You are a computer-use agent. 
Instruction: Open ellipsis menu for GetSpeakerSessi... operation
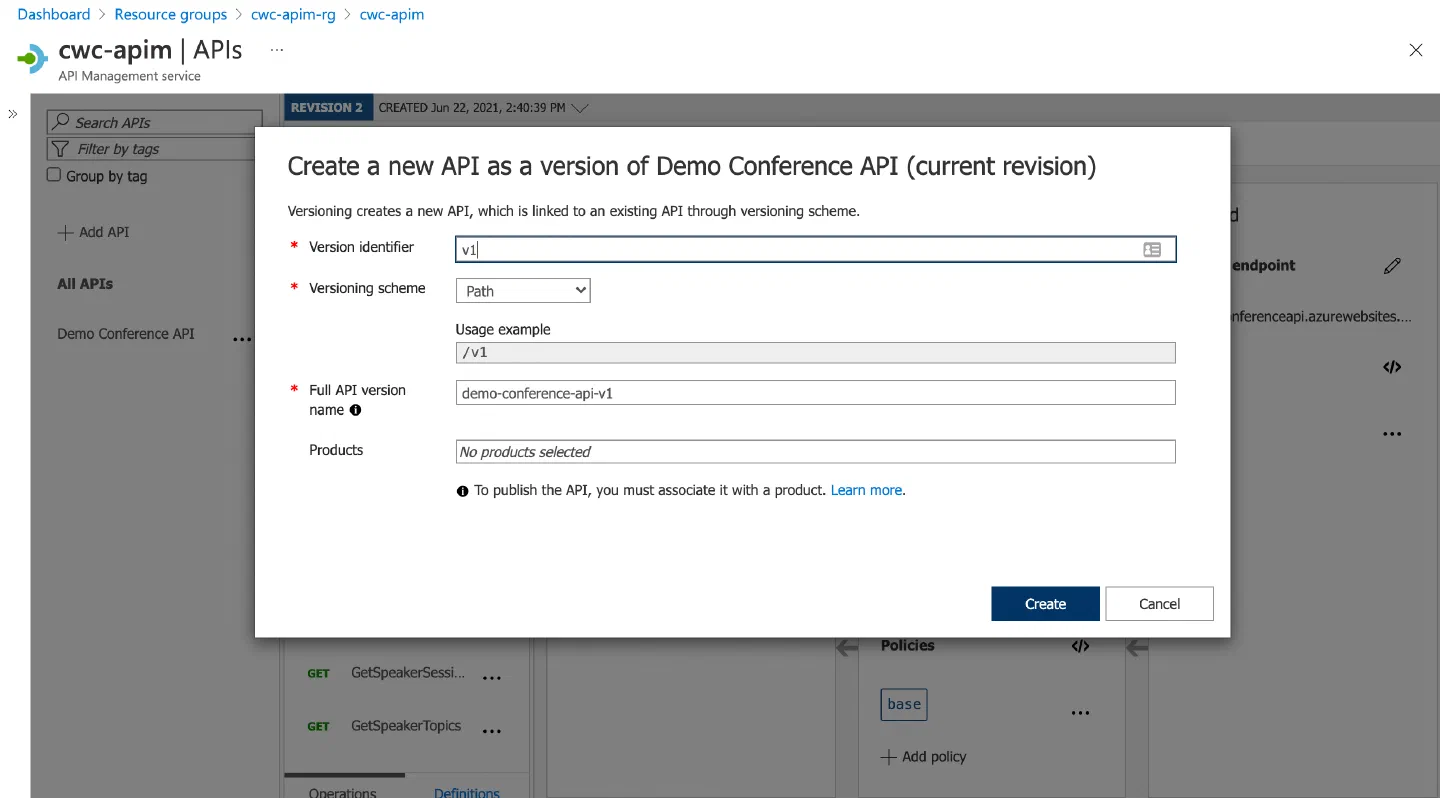click(492, 678)
